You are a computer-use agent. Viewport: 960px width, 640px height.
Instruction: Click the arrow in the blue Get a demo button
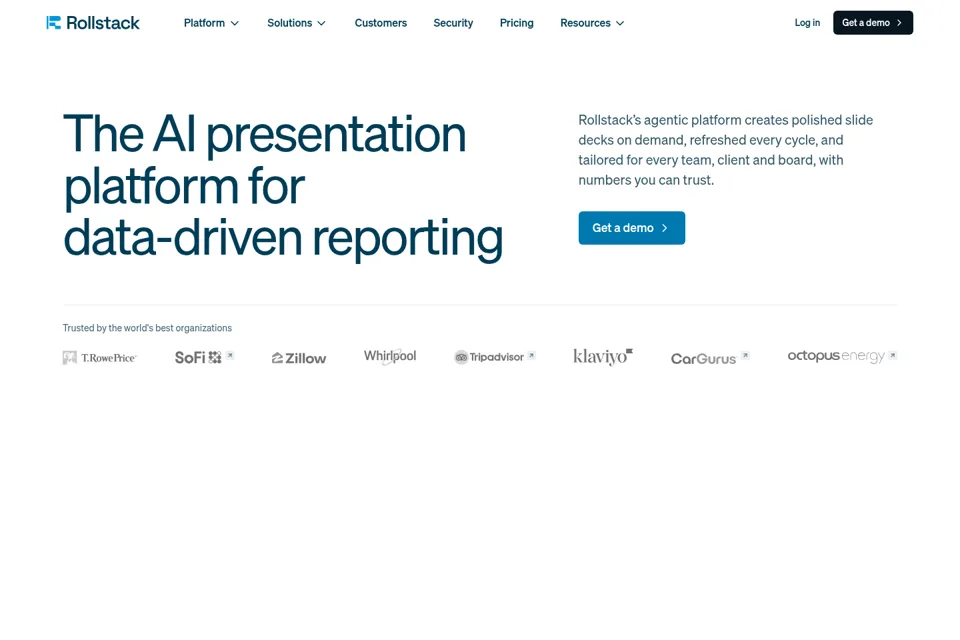pos(665,228)
